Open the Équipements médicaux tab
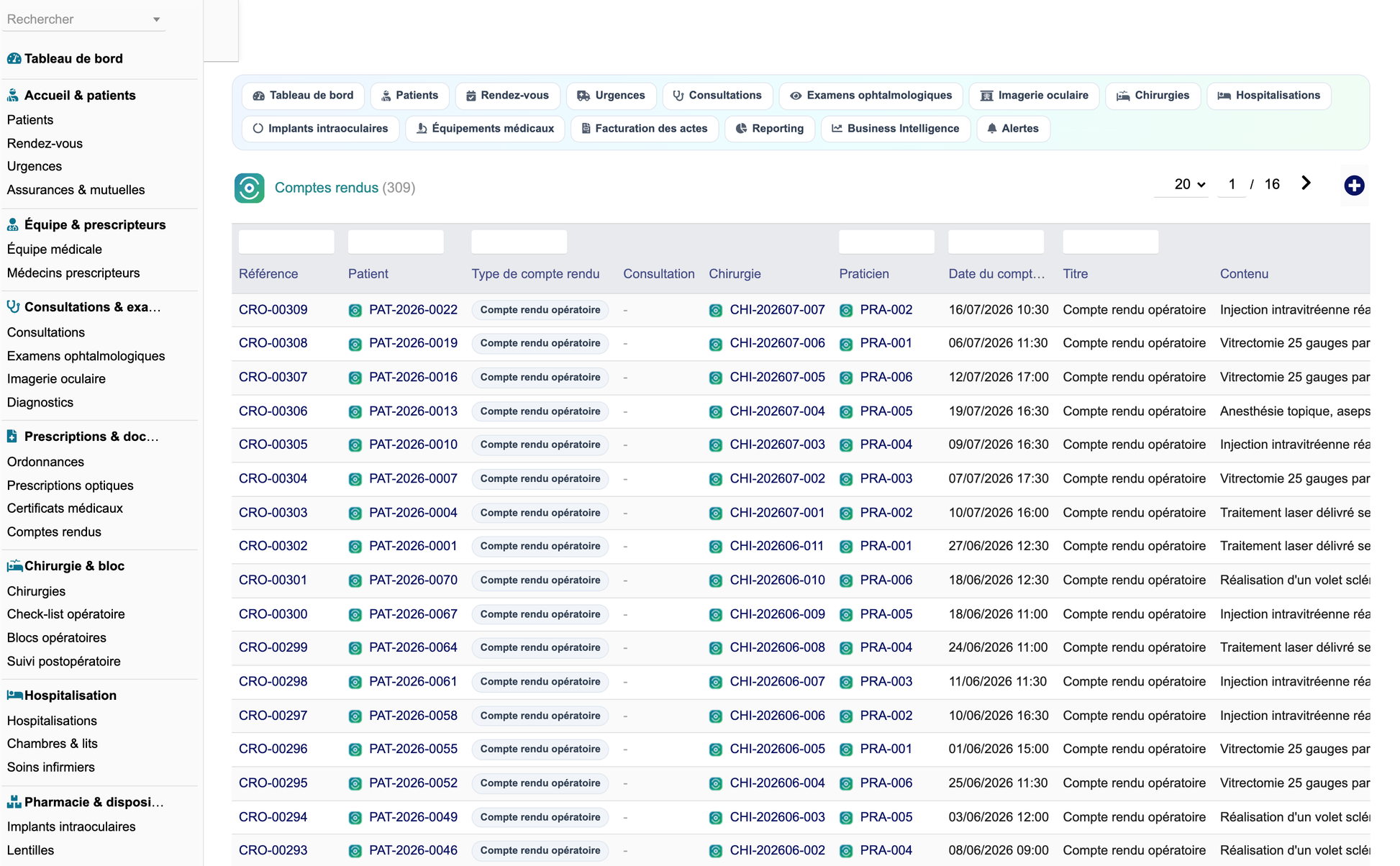 pyautogui.click(x=486, y=129)
